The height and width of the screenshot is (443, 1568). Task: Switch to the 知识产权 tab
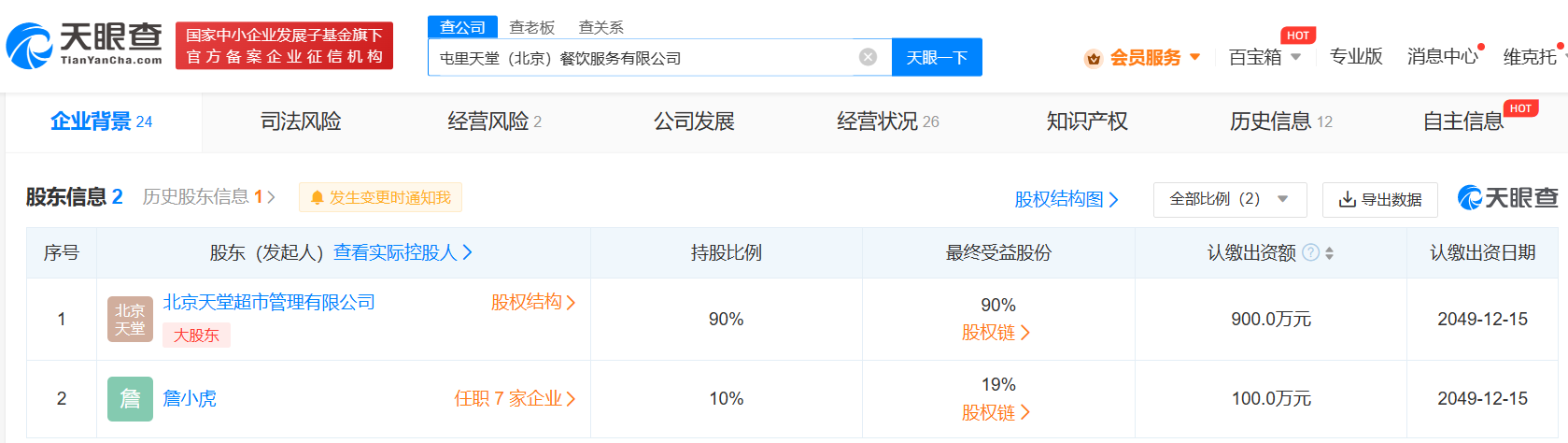point(1087,121)
